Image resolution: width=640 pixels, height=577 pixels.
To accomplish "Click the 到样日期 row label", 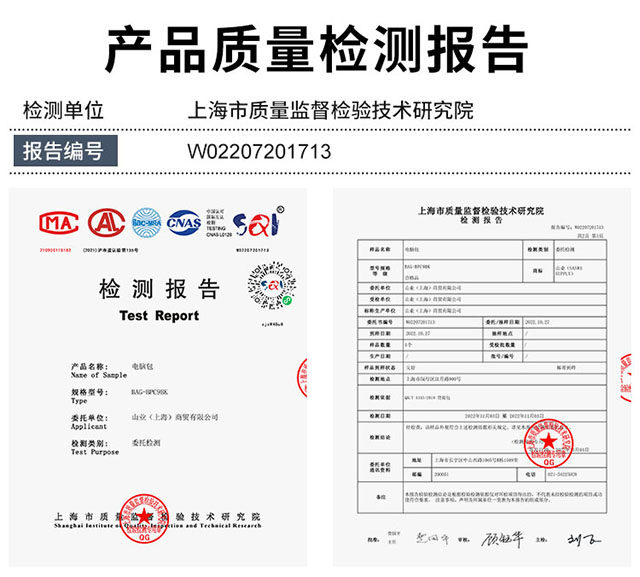I will [x=380, y=333].
